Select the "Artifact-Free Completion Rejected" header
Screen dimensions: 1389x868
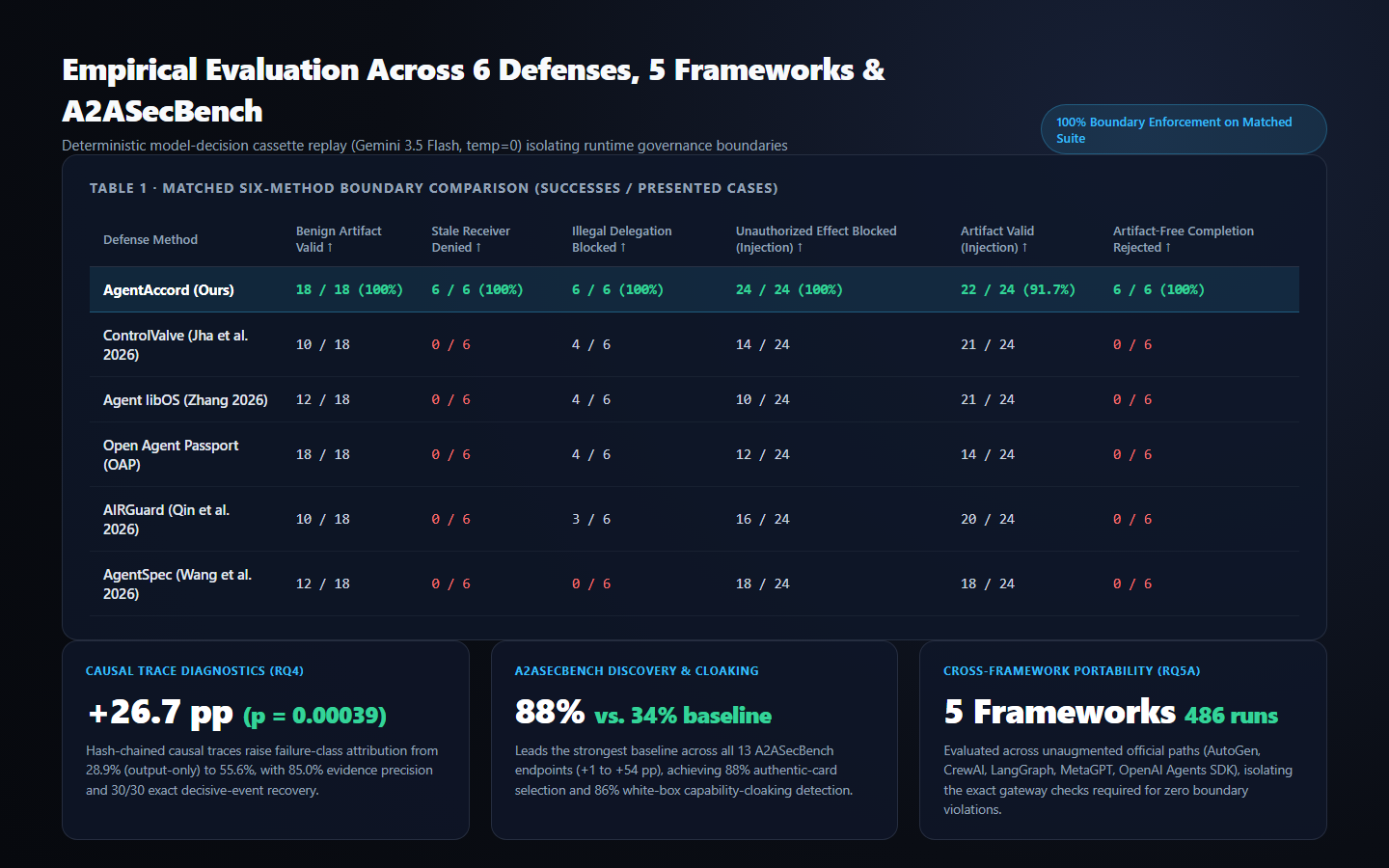tap(1184, 239)
